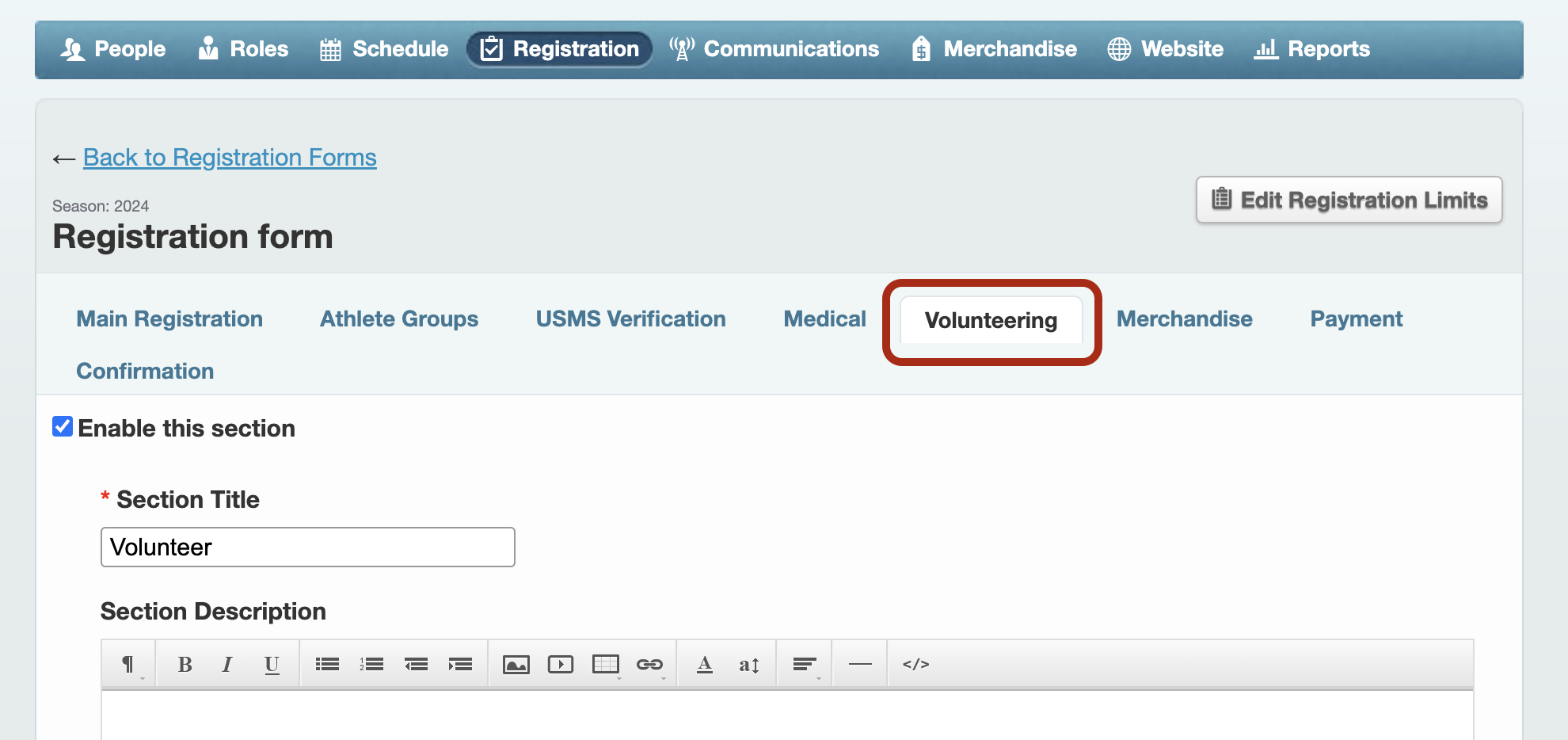Select the Registration nav item

point(559,49)
